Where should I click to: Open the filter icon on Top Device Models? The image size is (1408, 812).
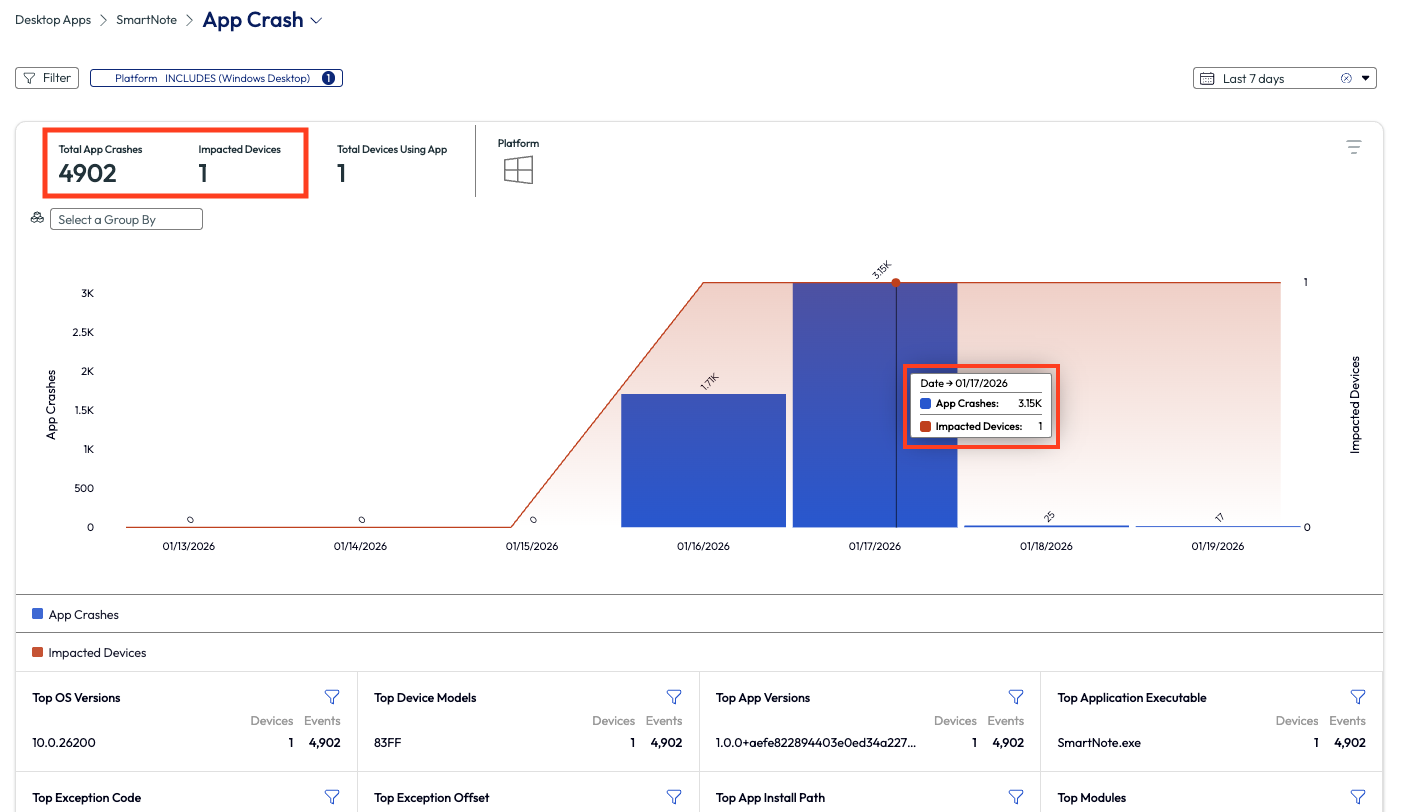click(x=673, y=697)
